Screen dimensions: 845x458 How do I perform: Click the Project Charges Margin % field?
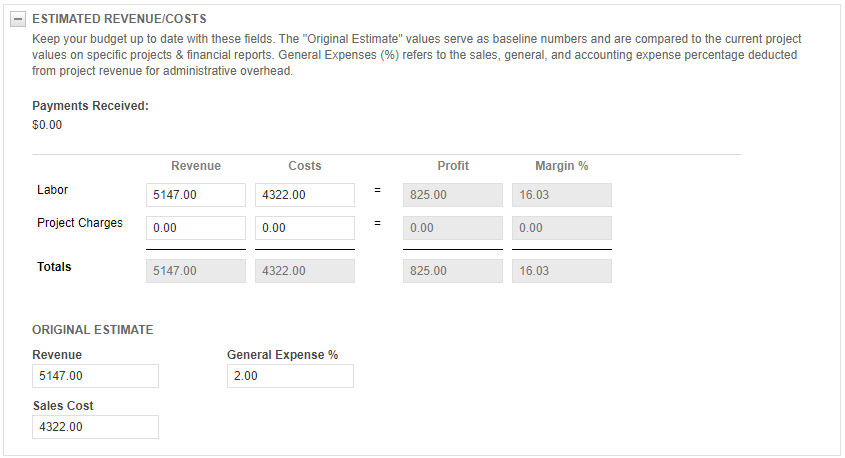pyautogui.click(x=561, y=228)
